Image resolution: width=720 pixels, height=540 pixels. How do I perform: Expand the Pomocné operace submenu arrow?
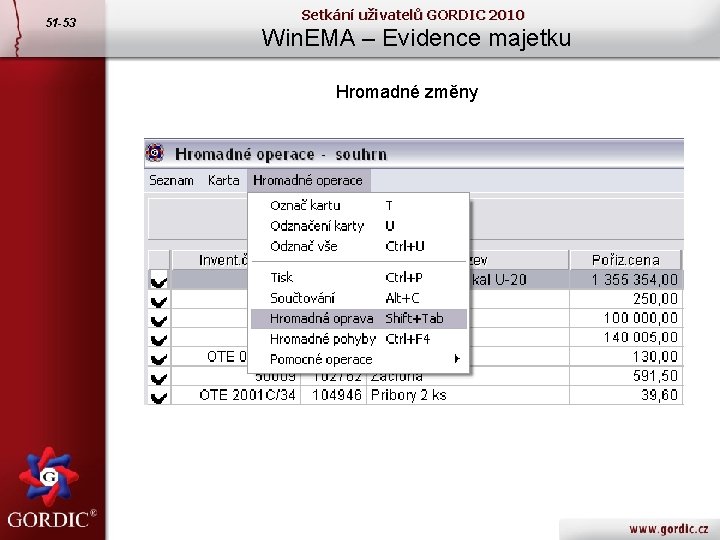point(456,359)
